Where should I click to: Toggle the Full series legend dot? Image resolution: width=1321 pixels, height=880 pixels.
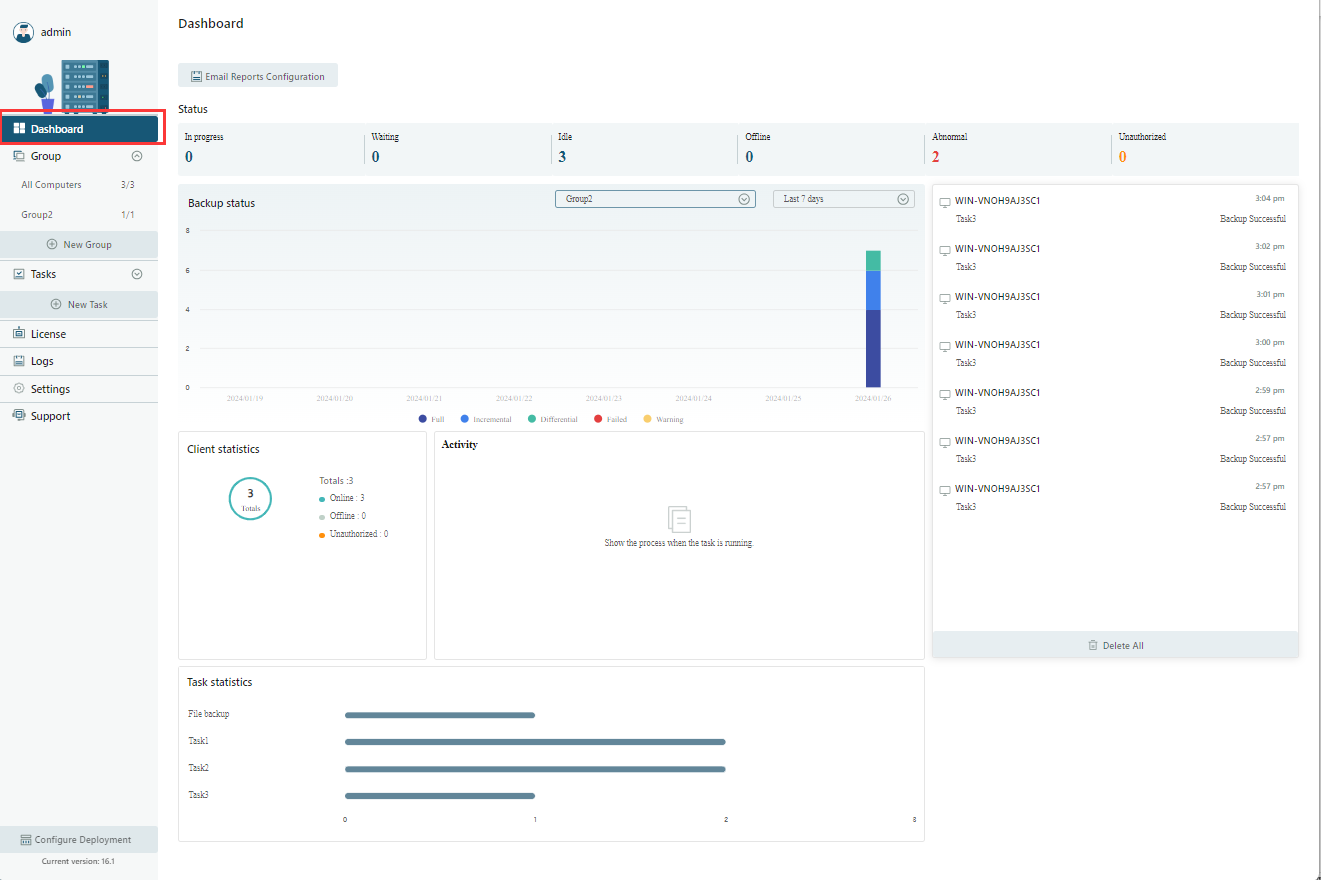423,419
